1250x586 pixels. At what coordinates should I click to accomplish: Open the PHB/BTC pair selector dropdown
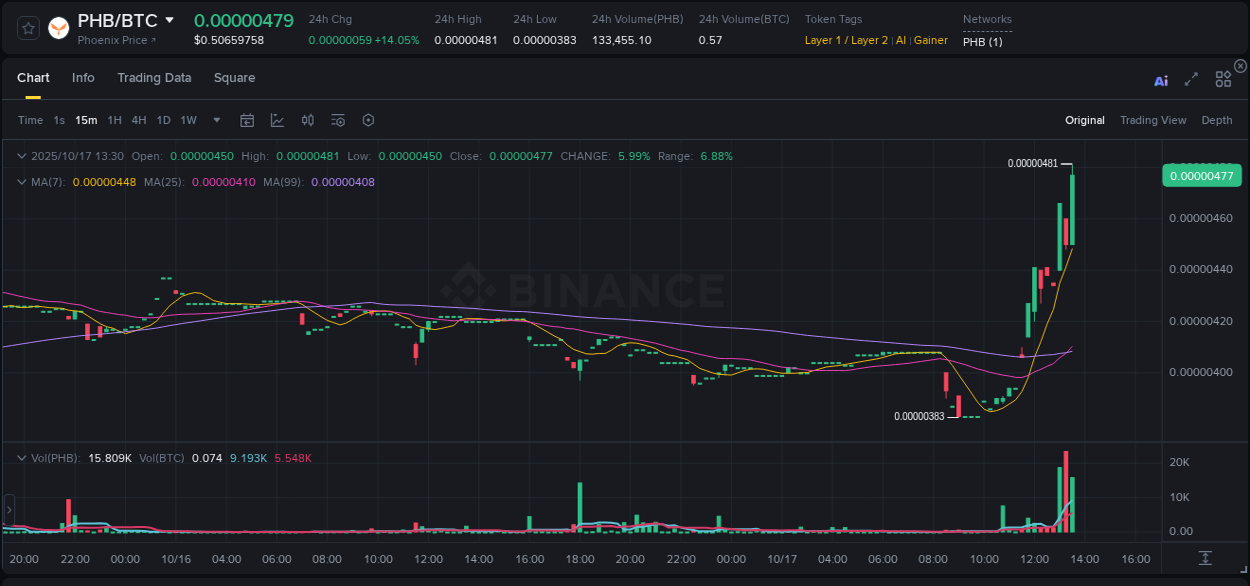click(168, 19)
